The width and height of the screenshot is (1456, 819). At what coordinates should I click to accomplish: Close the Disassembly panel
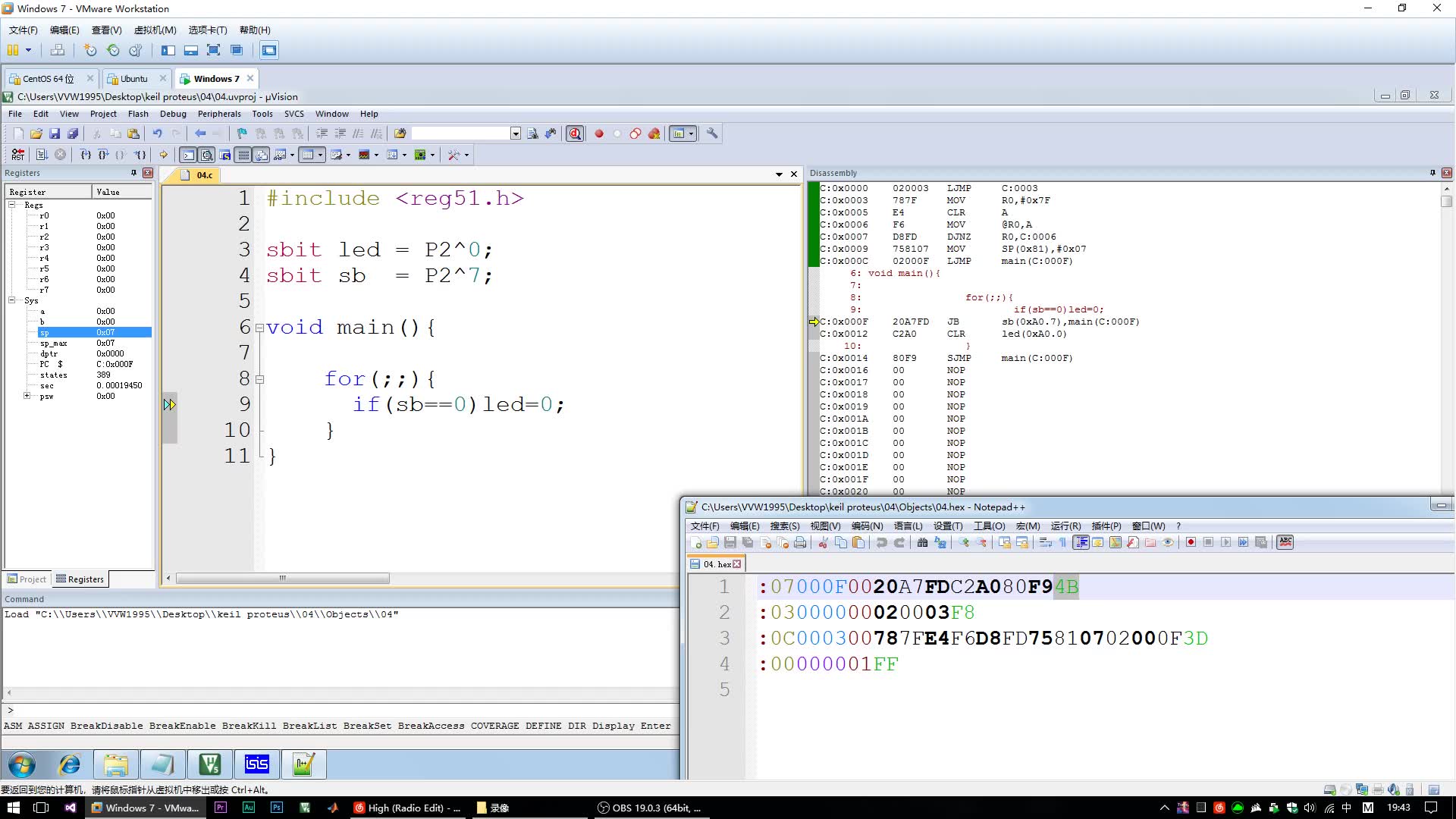[1447, 173]
